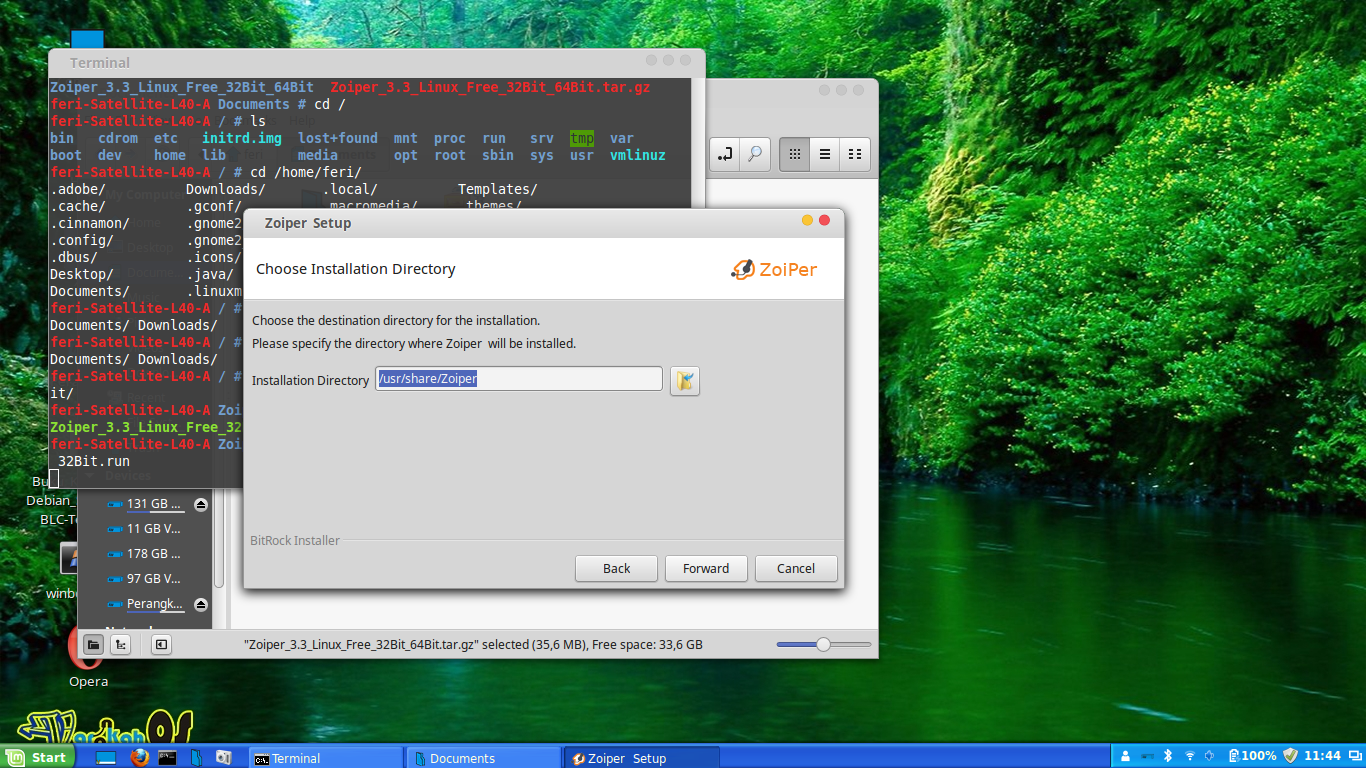
Task: Open the 178 GB volume in sidebar
Action: 145,554
